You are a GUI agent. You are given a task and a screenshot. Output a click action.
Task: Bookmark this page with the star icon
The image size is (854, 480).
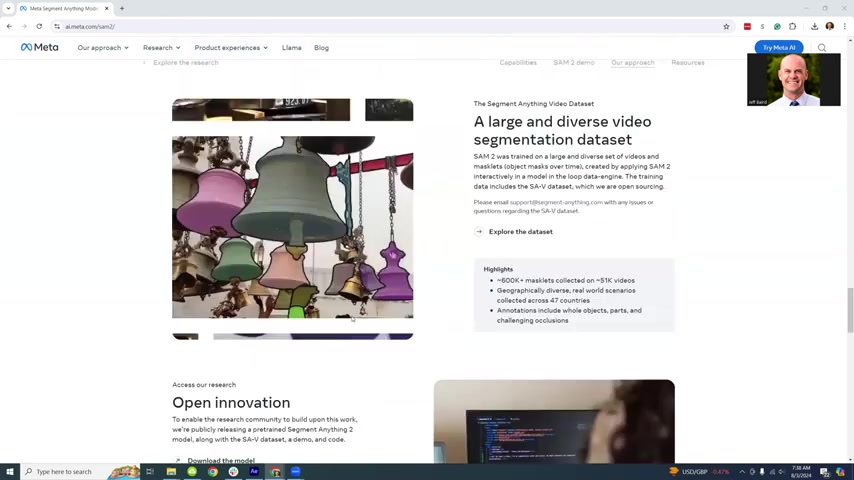coord(726,26)
